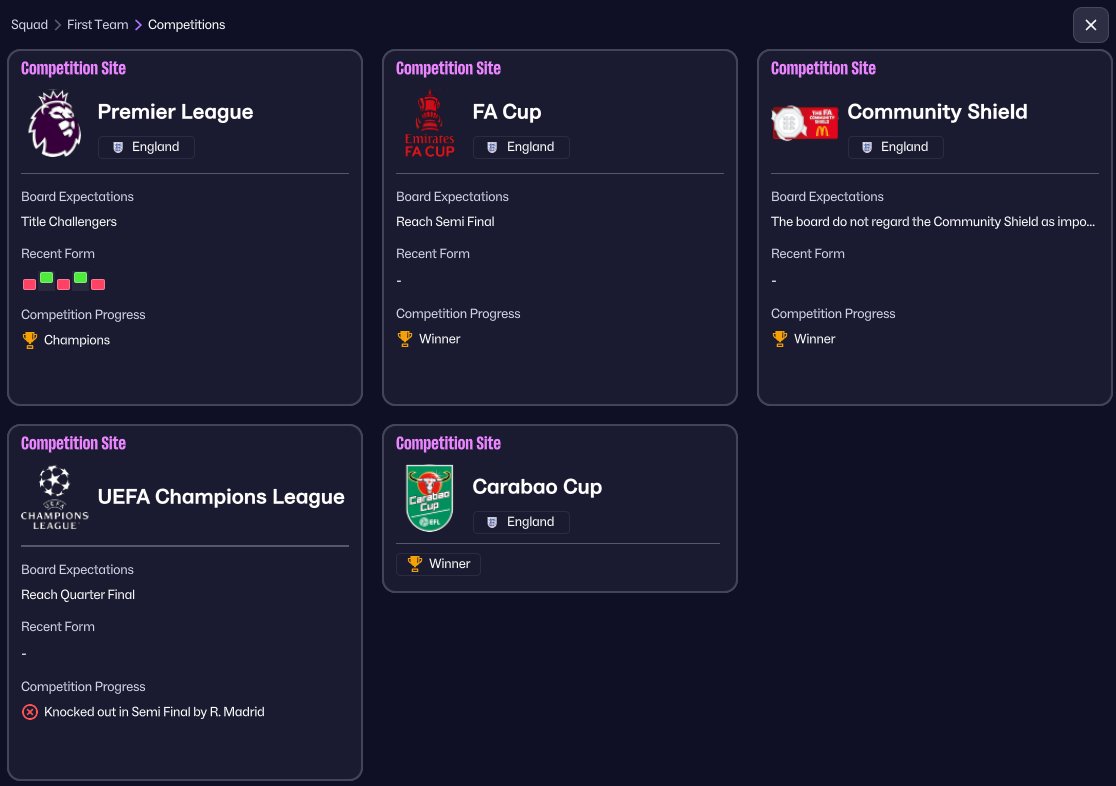Click the truncated Community Shield board expectations text
This screenshot has width=1116, height=786.
click(933, 222)
